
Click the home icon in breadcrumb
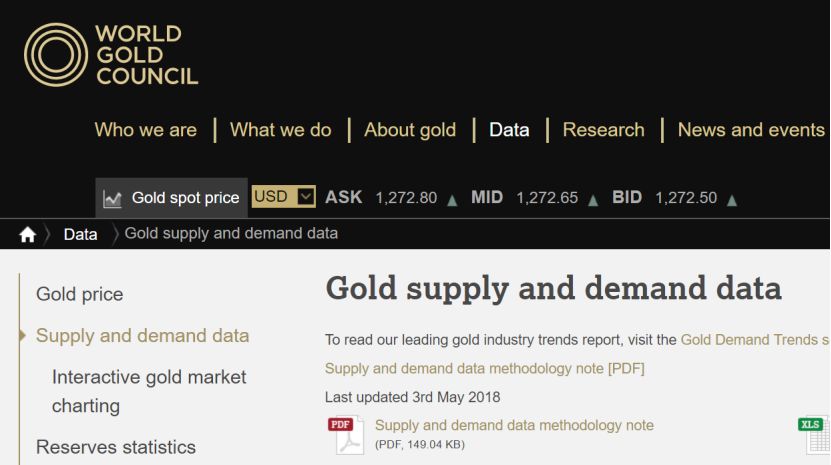click(x=27, y=234)
